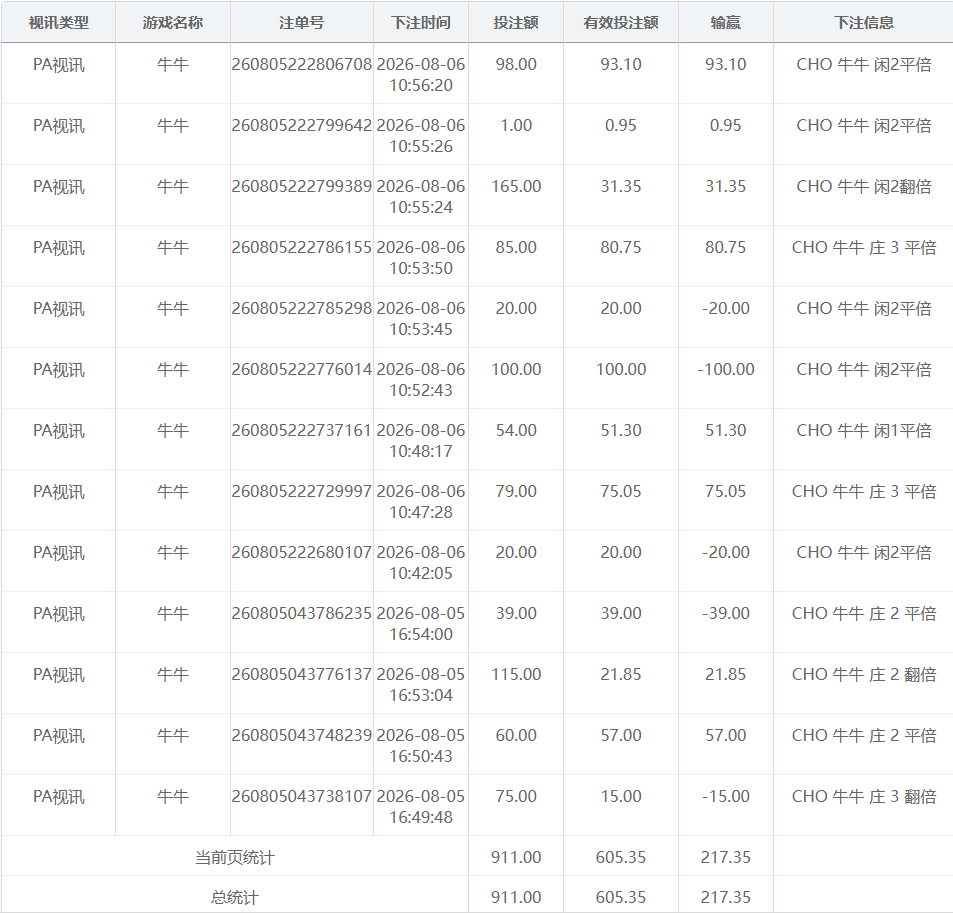Click bet time 2026-08-06 10:53:50
Screen dimensions: 953x913
[x=421, y=258]
